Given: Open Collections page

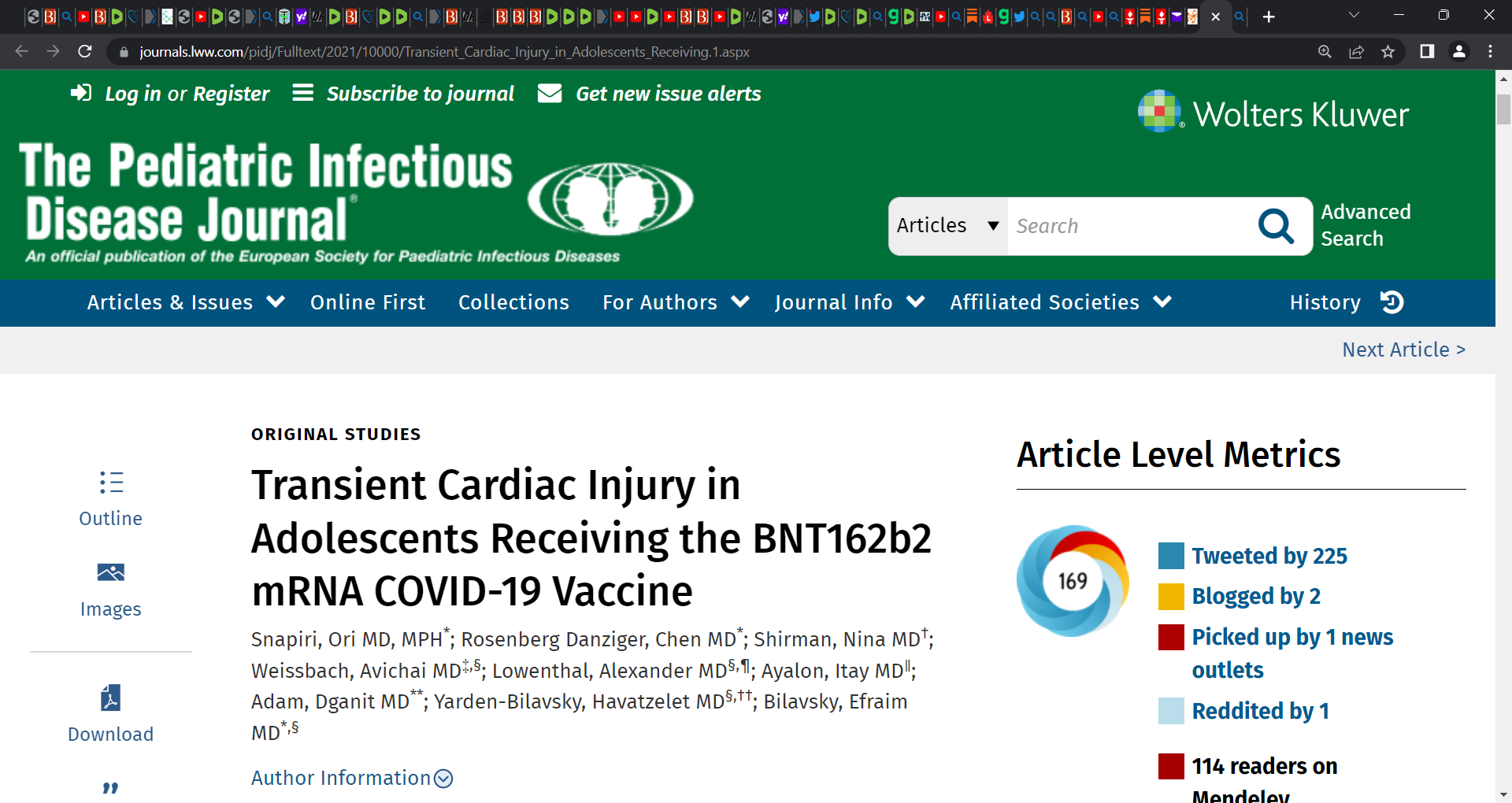Looking at the screenshot, I should [513, 302].
